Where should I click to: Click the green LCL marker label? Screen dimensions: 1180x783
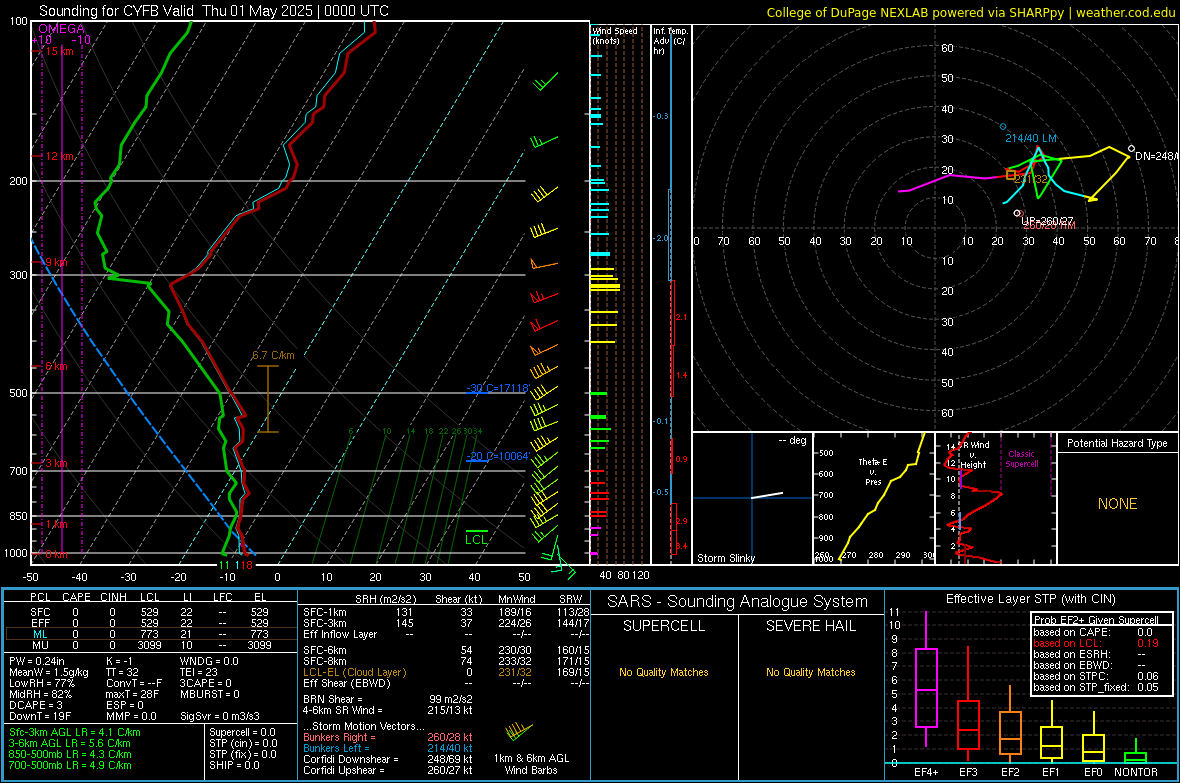click(476, 539)
